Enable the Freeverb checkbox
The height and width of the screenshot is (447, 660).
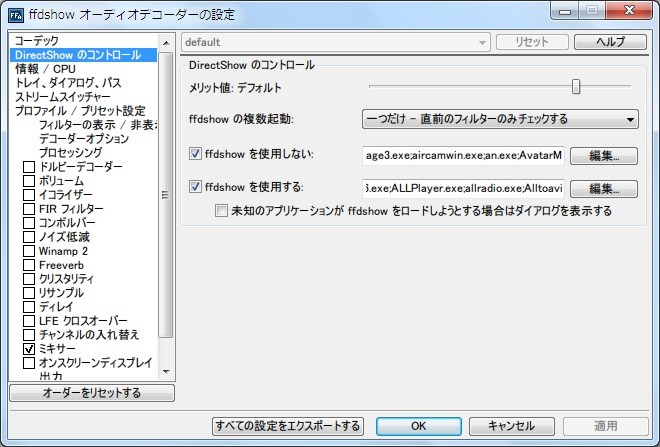pyautogui.click(x=29, y=265)
